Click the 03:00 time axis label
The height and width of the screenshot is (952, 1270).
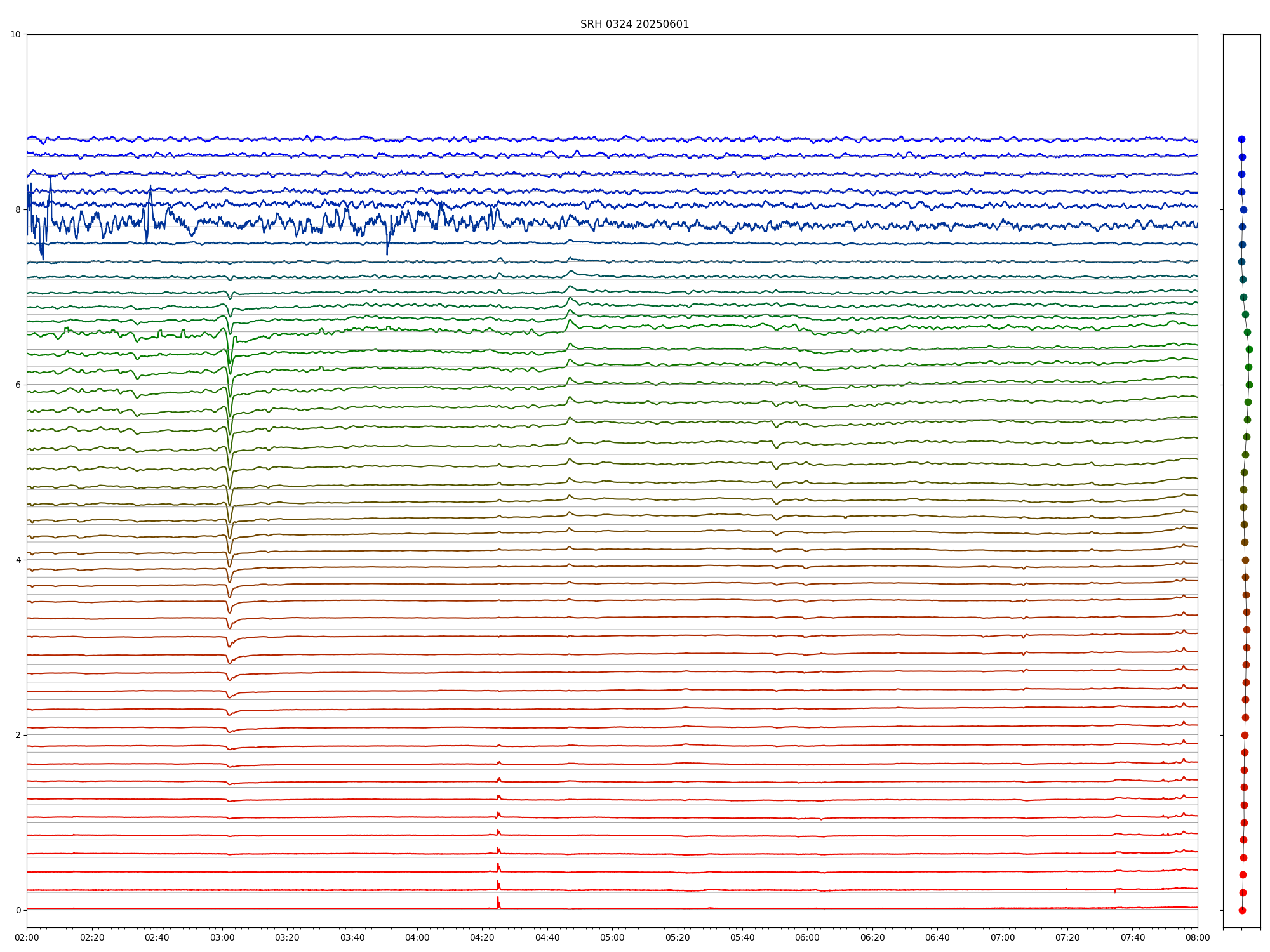tap(222, 937)
